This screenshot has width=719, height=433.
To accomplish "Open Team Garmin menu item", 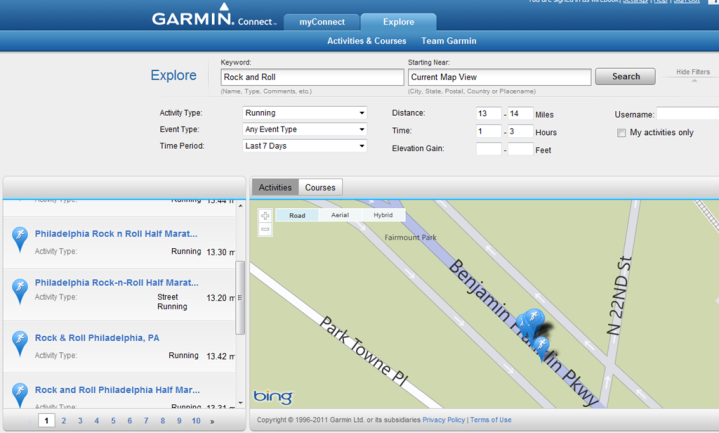I will pos(448,41).
